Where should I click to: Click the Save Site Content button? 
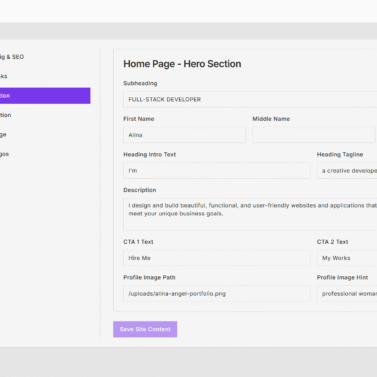145,329
